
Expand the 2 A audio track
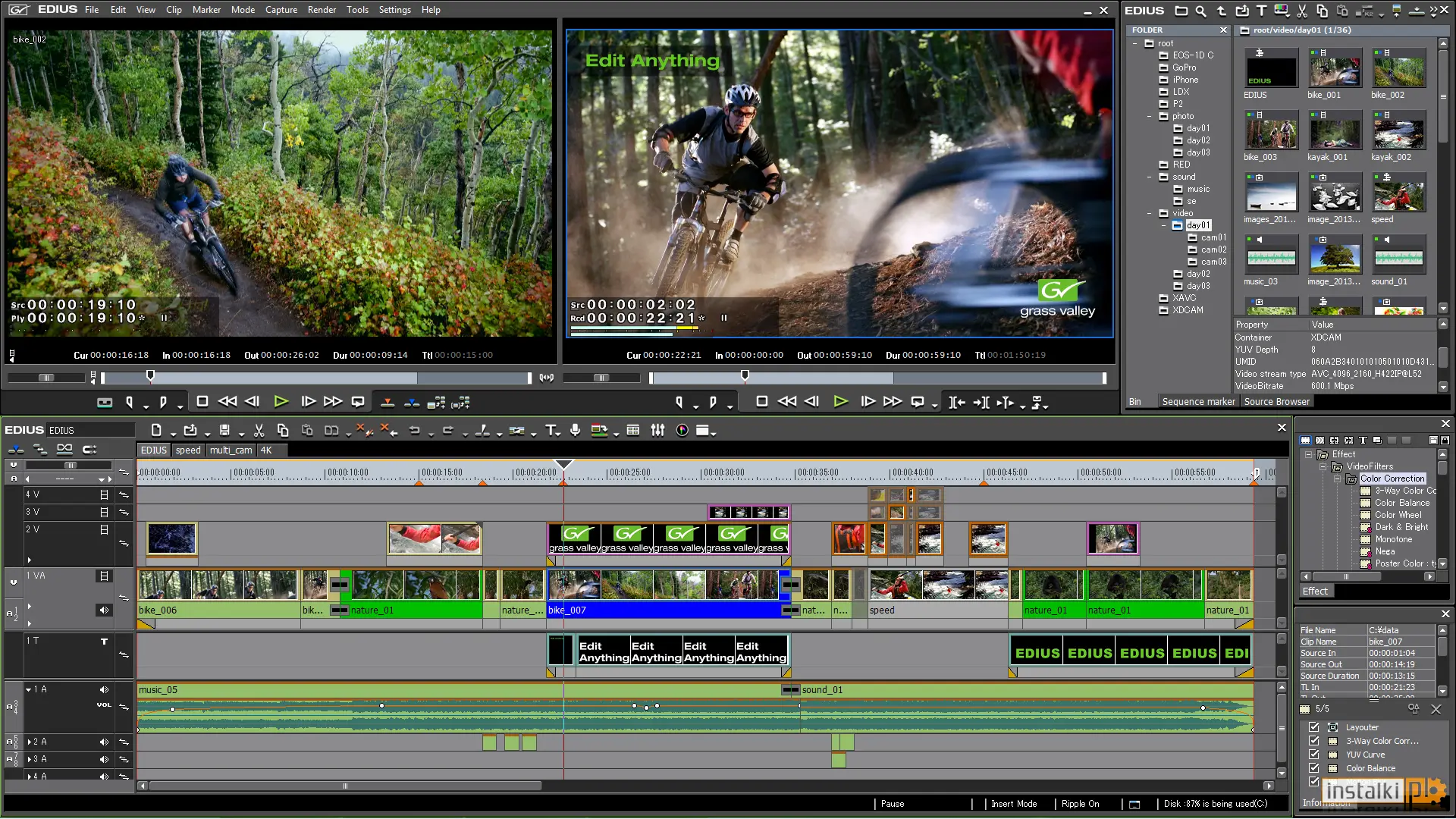click(29, 742)
